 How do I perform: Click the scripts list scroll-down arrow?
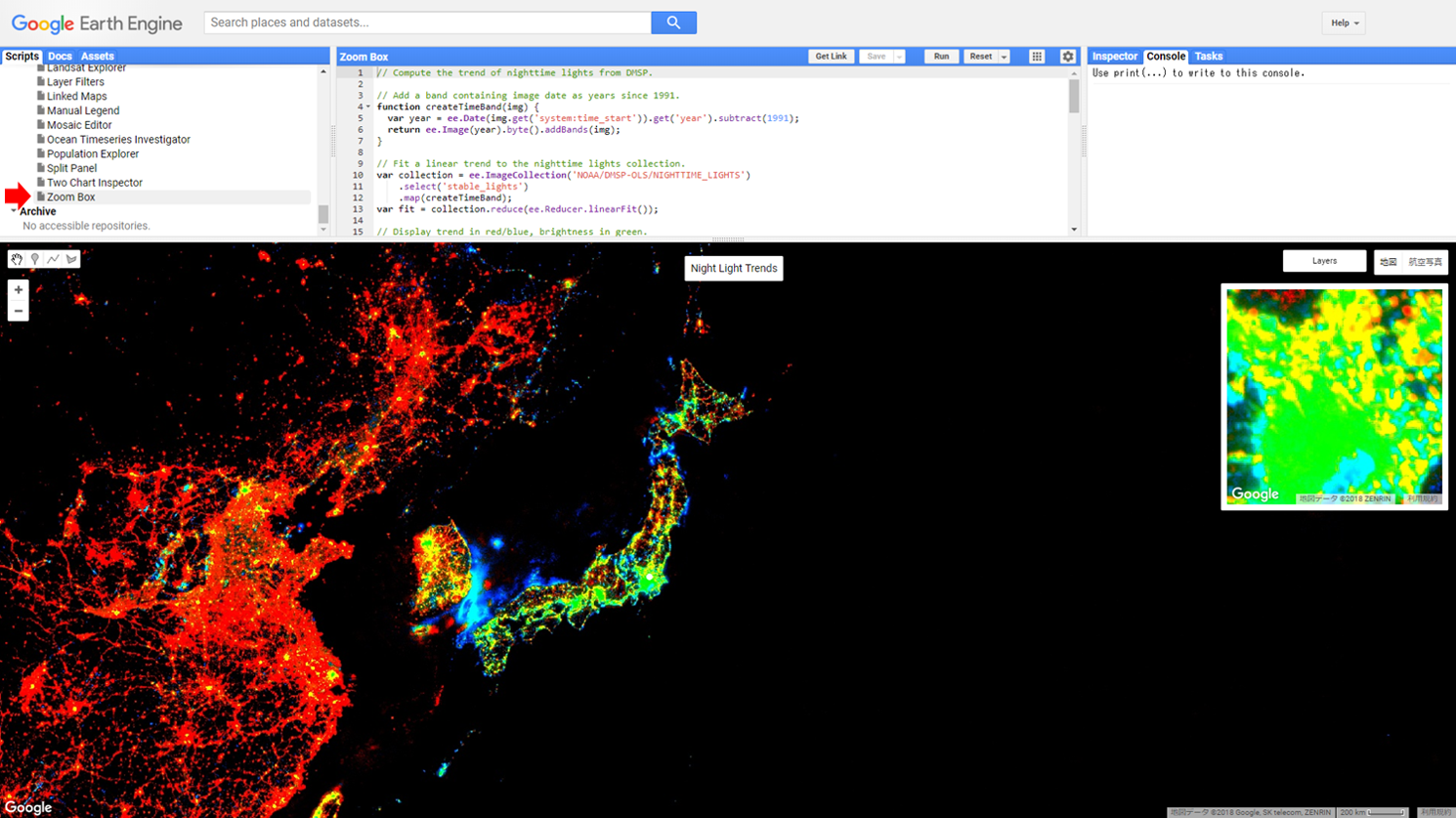(323, 230)
